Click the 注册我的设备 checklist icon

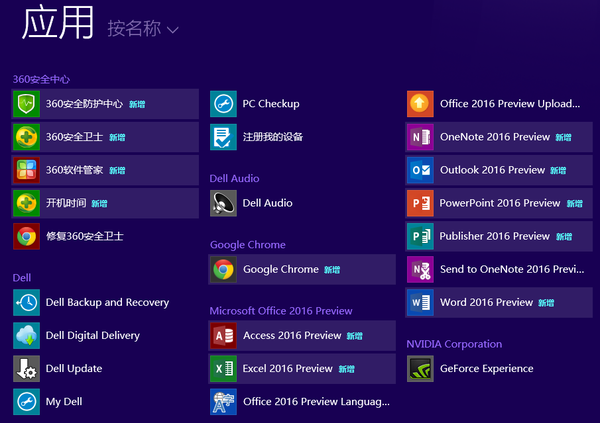223,137
